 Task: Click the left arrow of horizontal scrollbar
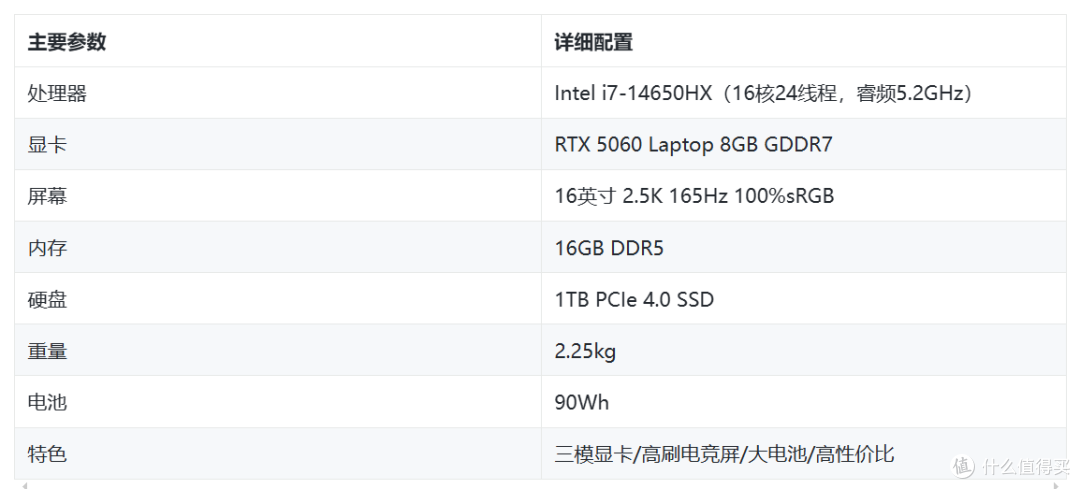24,486
